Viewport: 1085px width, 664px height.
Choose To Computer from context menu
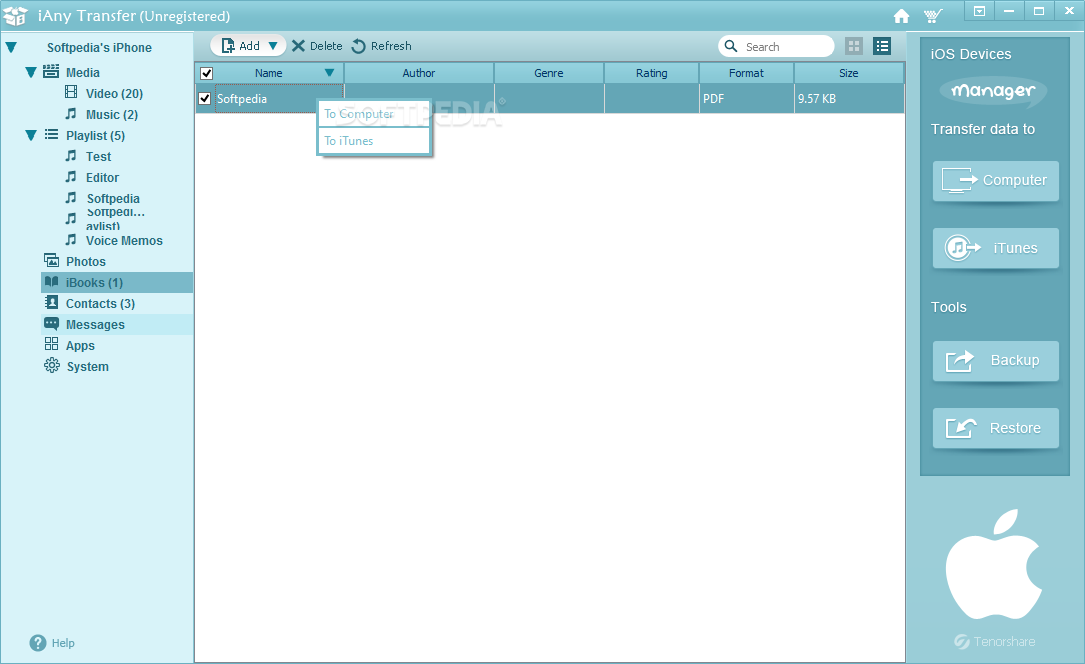point(374,114)
